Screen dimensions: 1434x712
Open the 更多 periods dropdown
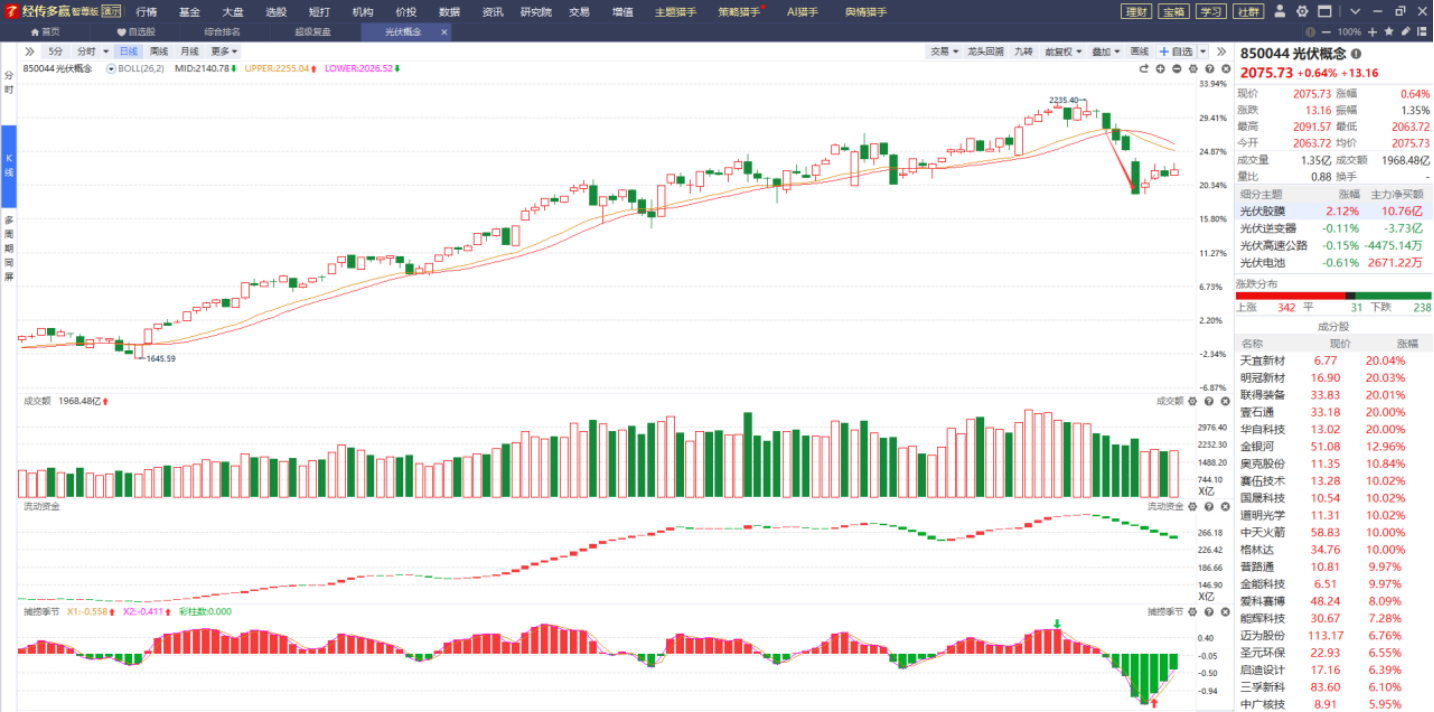(x=224, y=51)
